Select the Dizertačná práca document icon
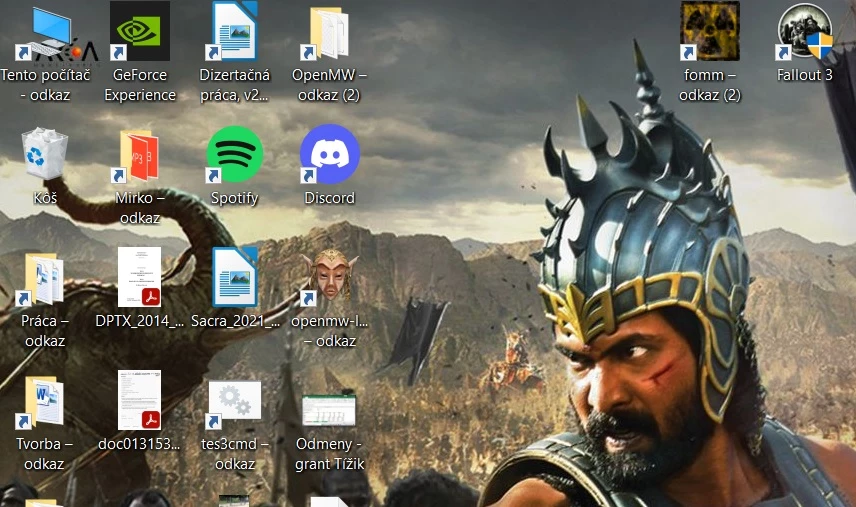This screenshot has height=507, width=856. click(x=234, y=31)
